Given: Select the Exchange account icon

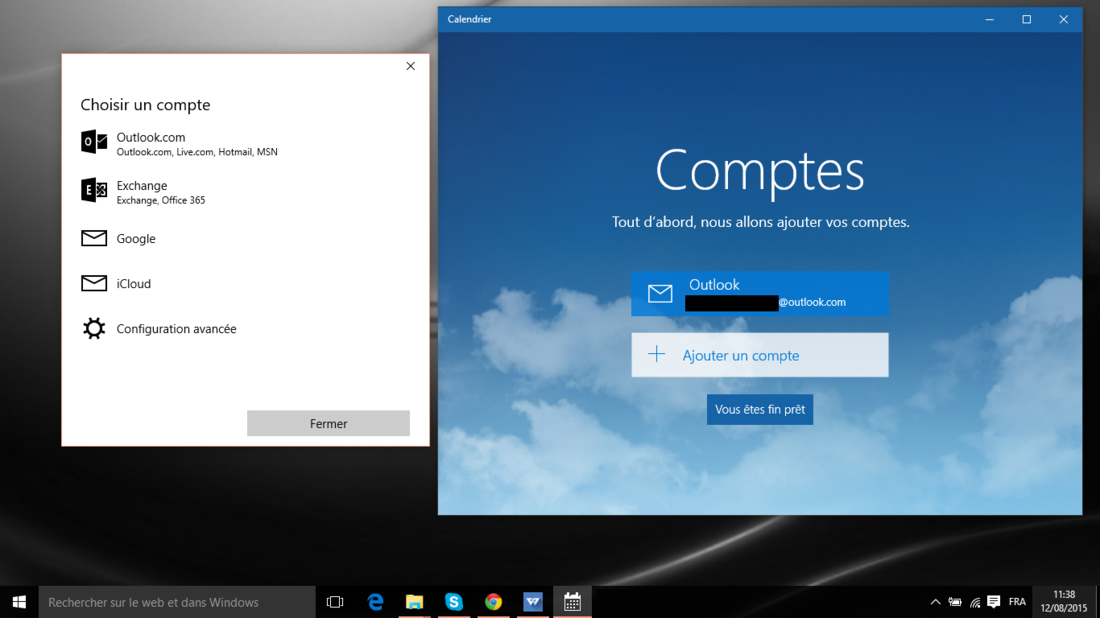Looking at the screenshot, I should 94,190.
